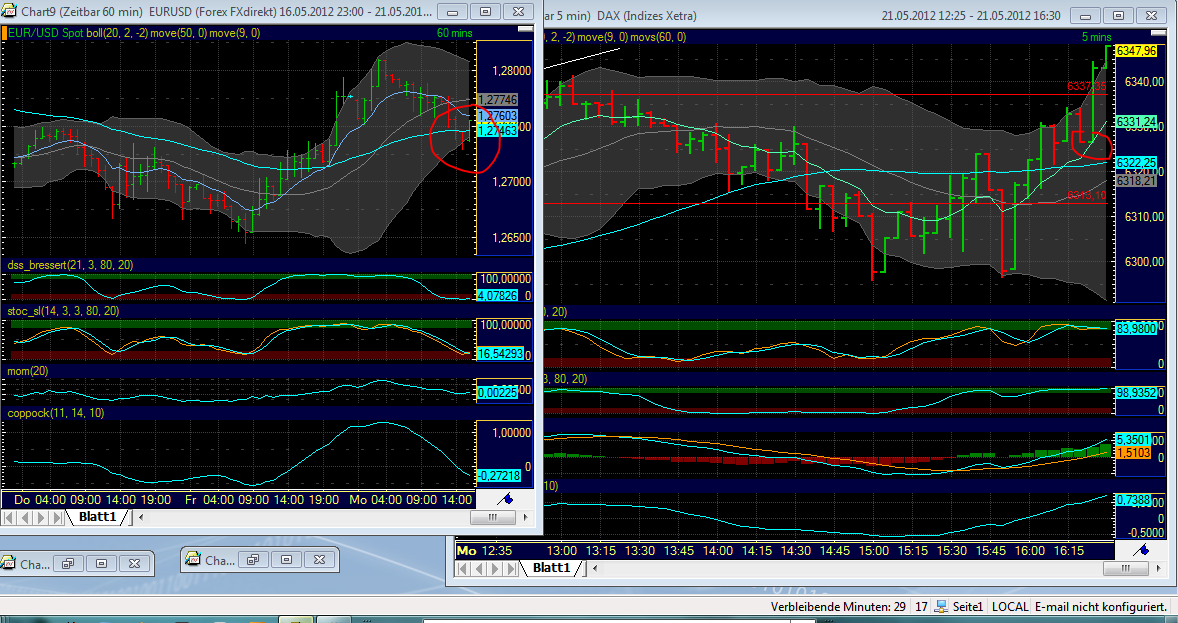Click the network icon beside Seite1 in the status bar
The width and height of the screenshot is (1178, 623).
(x=941, y=606)
